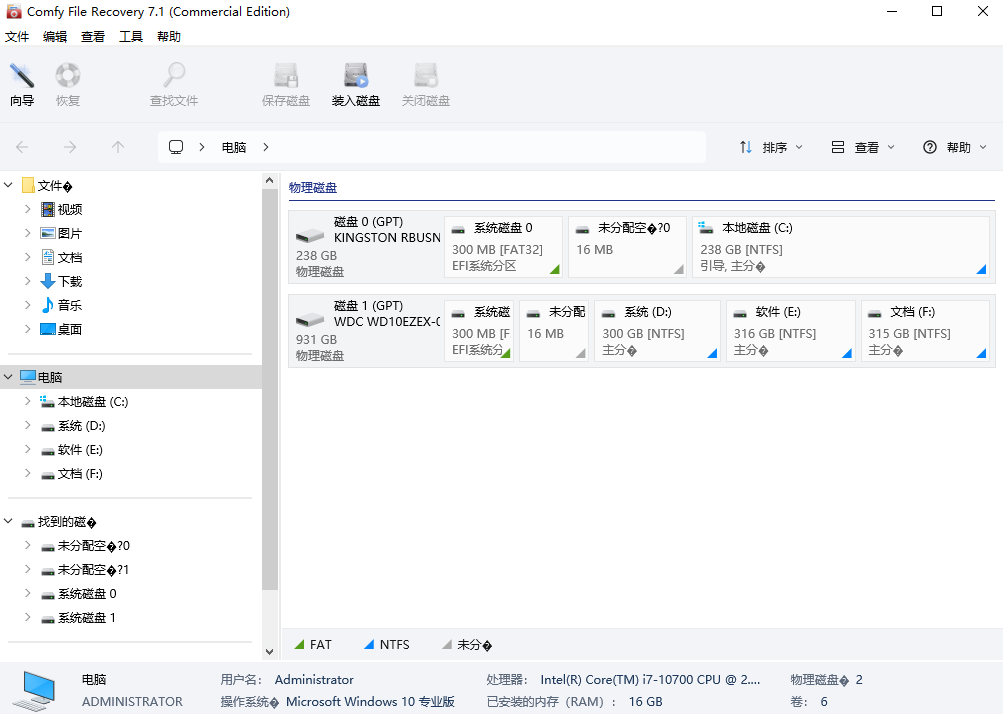
Task: Click the blue NTFS legend in the status bar
Action: [386, 644]
